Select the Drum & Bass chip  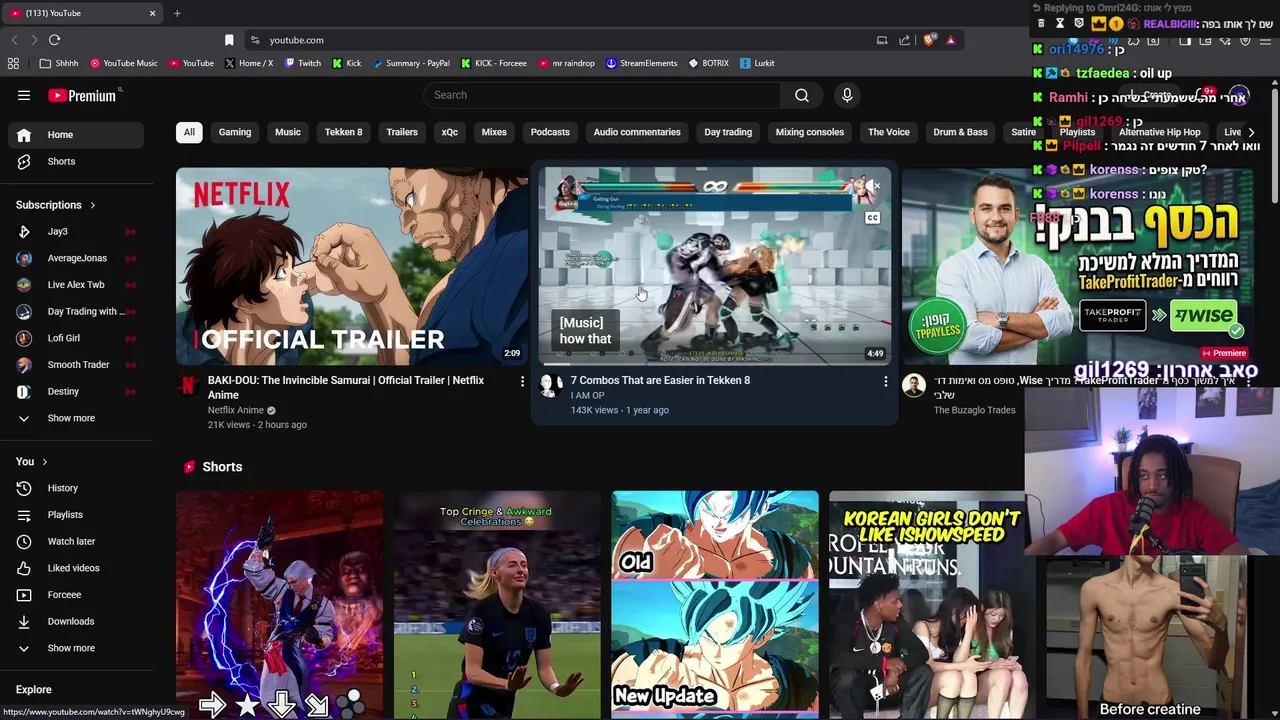click(x=960, y=132)
